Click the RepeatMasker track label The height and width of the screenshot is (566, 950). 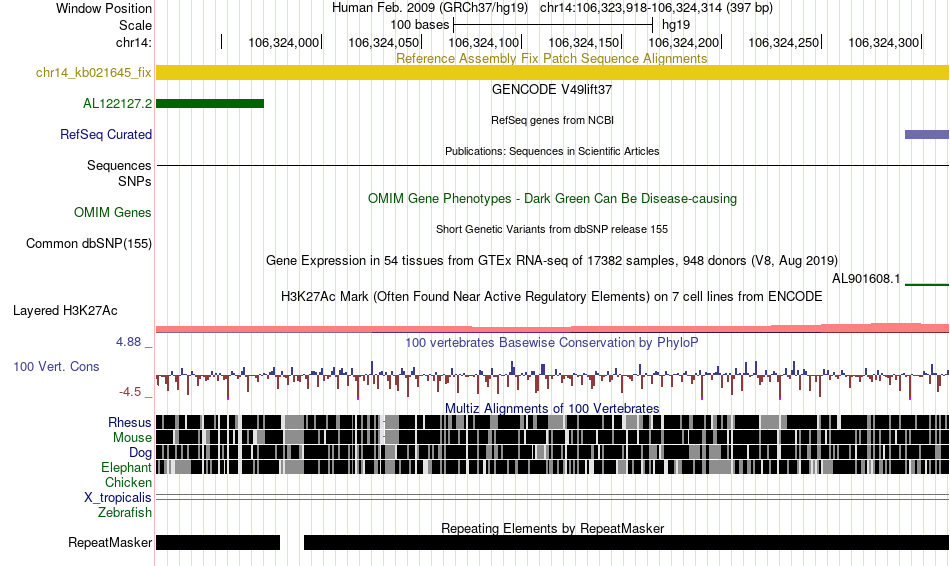click(x=110, y=542)
